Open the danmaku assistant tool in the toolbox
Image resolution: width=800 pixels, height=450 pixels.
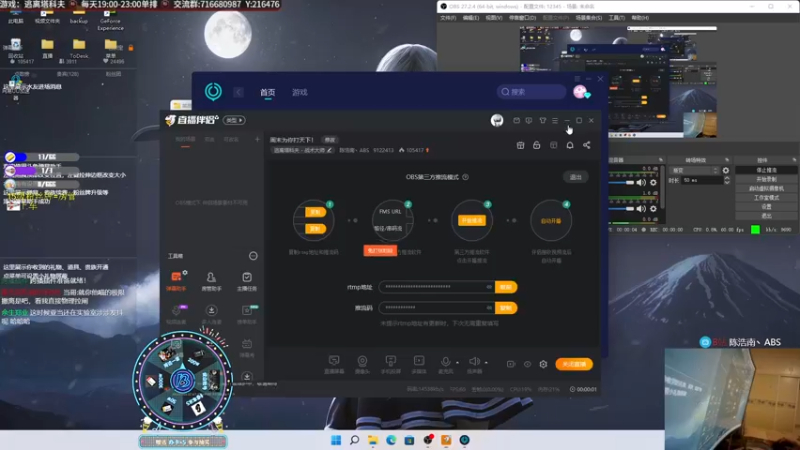(176, 281)
